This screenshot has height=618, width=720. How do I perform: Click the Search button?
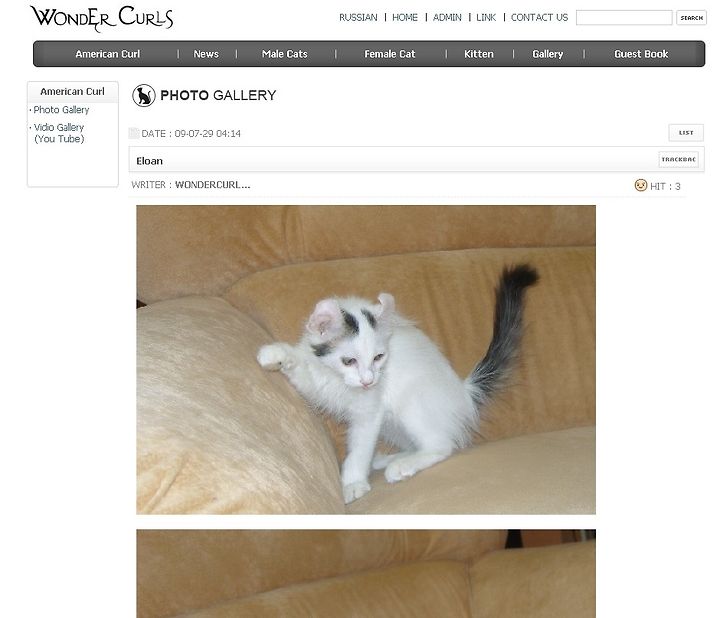[x=691, y=17]
